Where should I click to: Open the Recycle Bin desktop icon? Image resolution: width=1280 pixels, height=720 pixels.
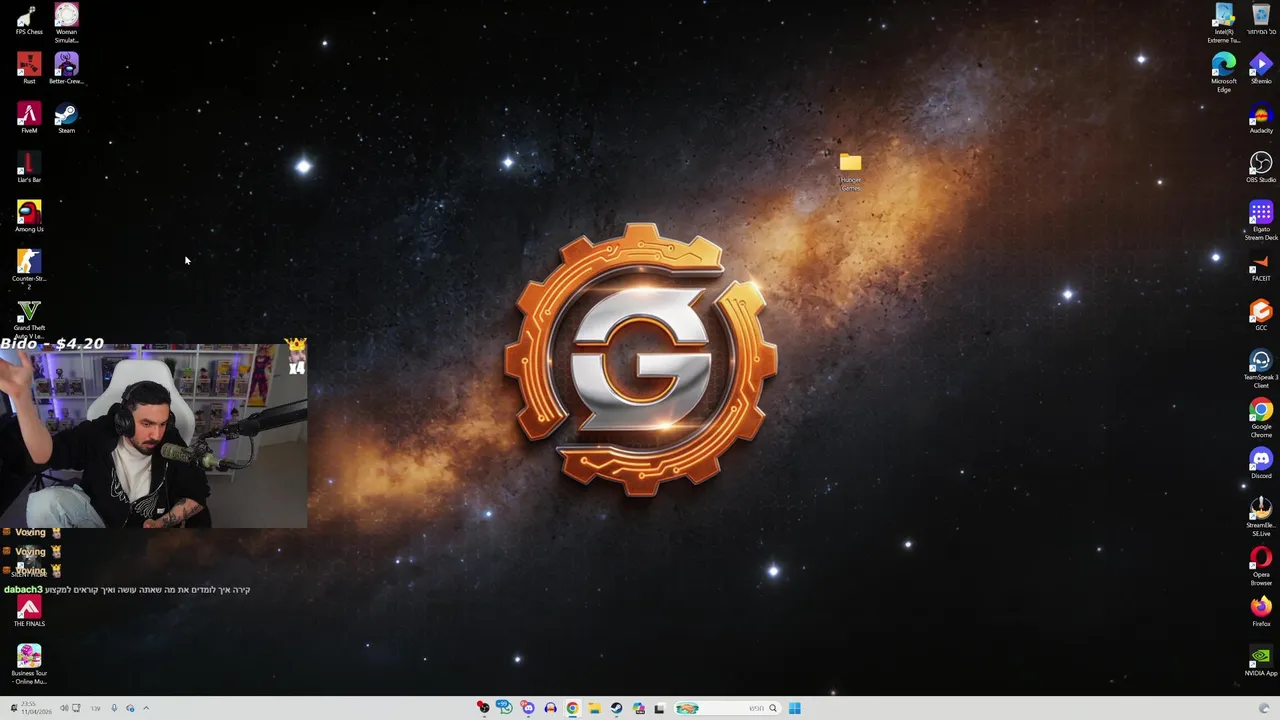click(x=1261, y=20)
